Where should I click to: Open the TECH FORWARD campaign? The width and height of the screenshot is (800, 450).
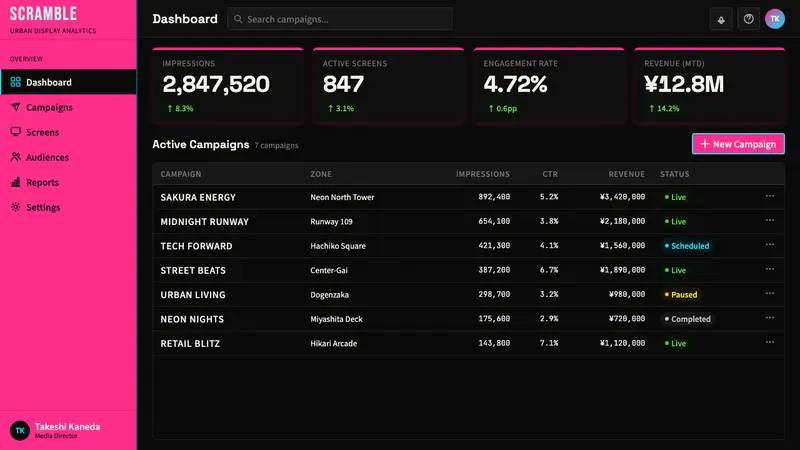(196, 246)
